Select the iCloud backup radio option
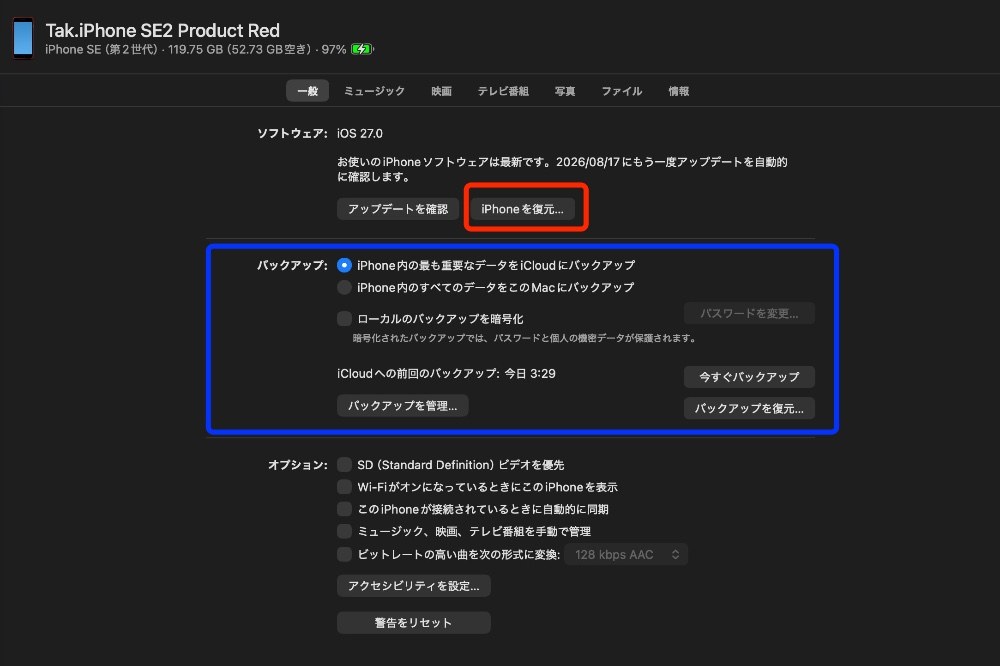1000x666 pixels. point(344,265)
